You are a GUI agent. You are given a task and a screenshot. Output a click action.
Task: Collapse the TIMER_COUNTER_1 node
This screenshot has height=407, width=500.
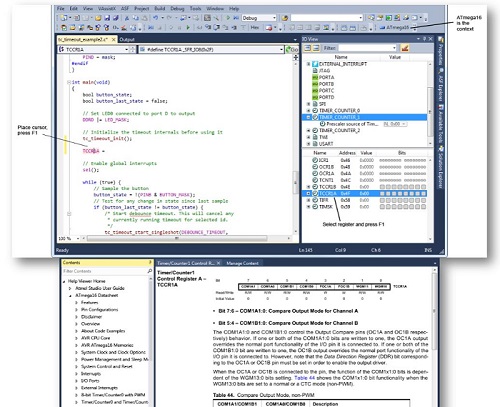click(x=309, y=117)
